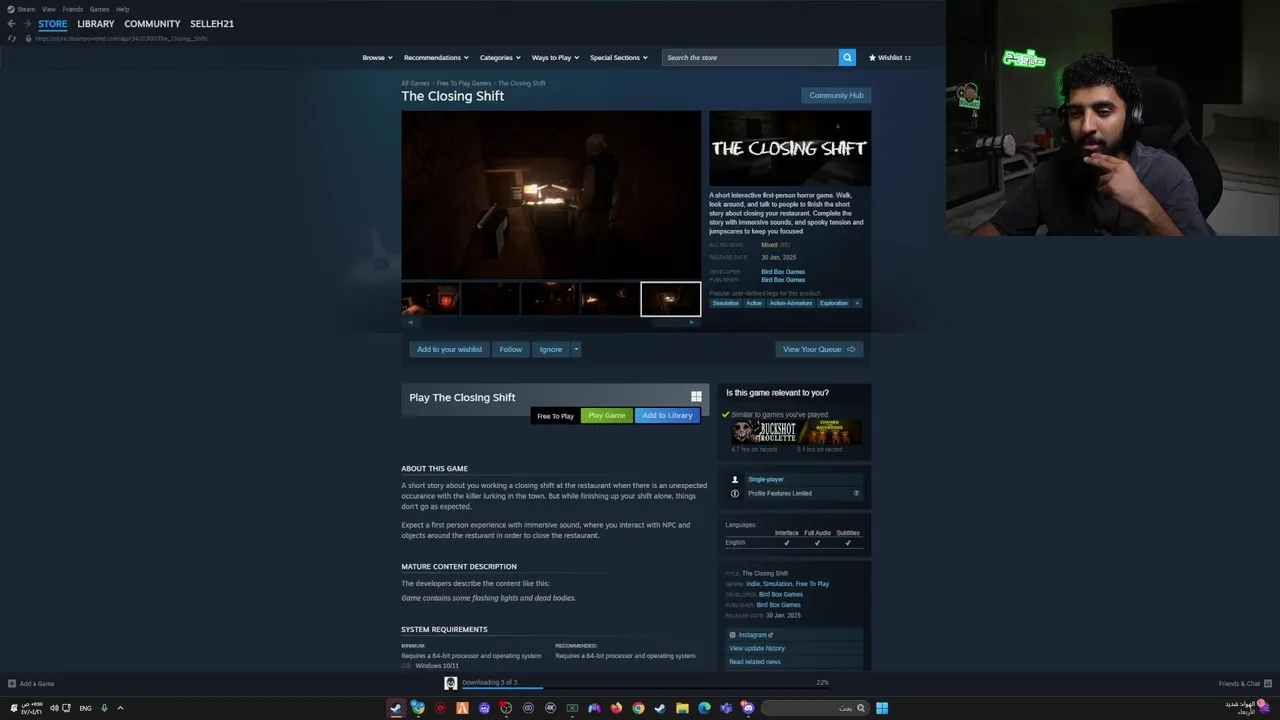Open Microsoft Edge from the taskbar
The image size is (1280, 720).
[704, 708]
